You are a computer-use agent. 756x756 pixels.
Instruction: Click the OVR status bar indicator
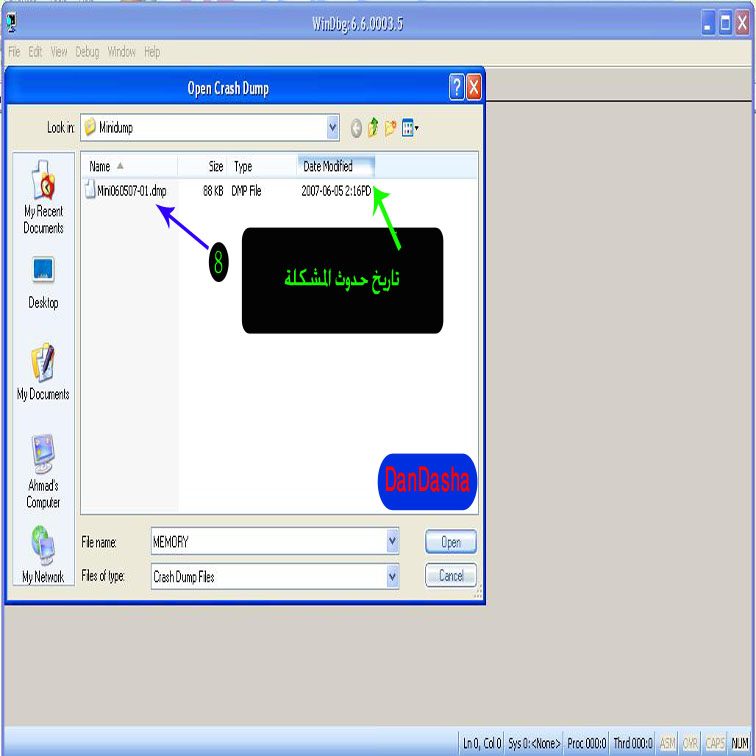pyautogui.click(x=690, y=743)
